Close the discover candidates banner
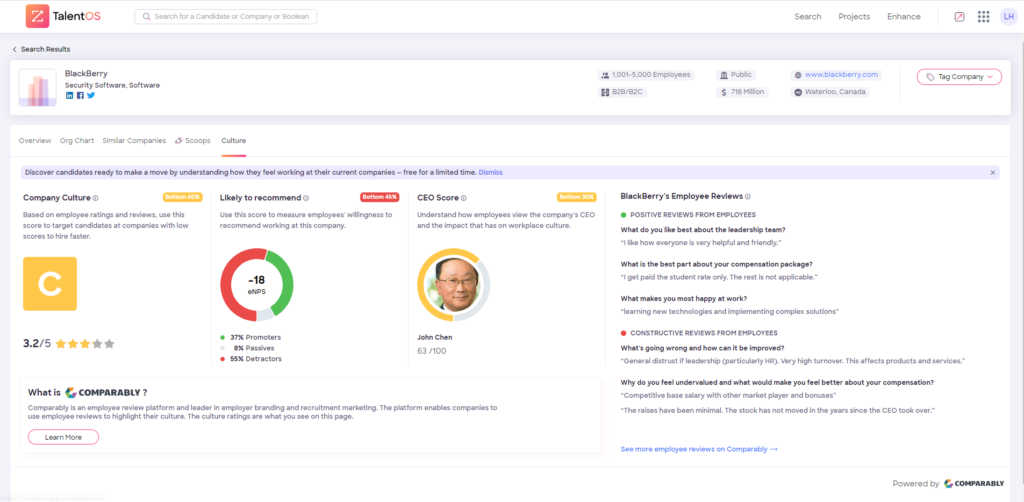1024x502 pixels. tap(993, 172)
